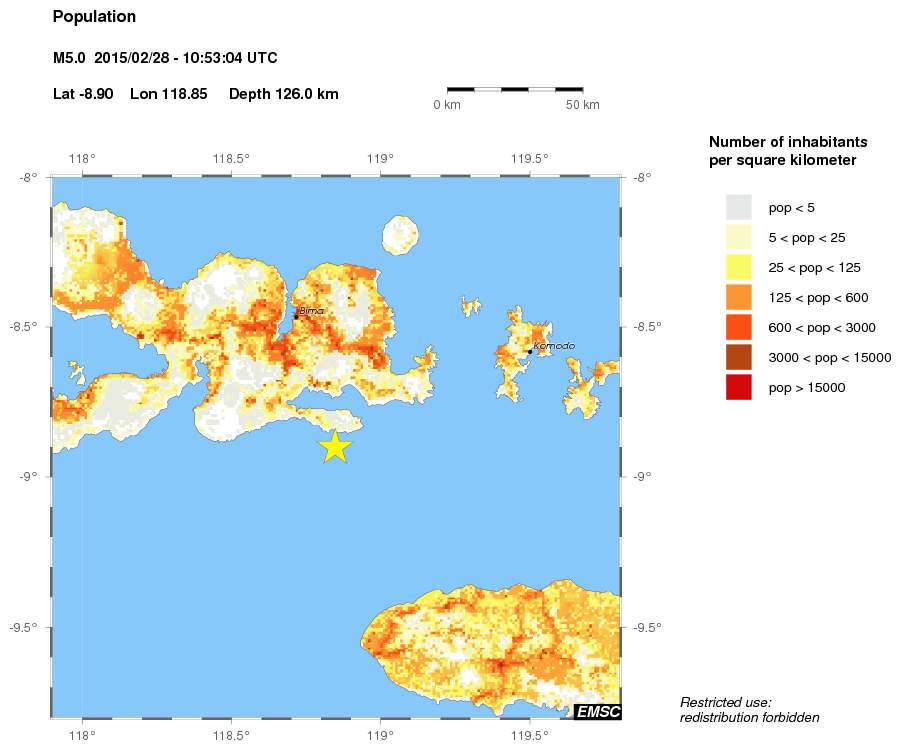Select the gray 'pop < 5' legend swatch

[738, 207]
